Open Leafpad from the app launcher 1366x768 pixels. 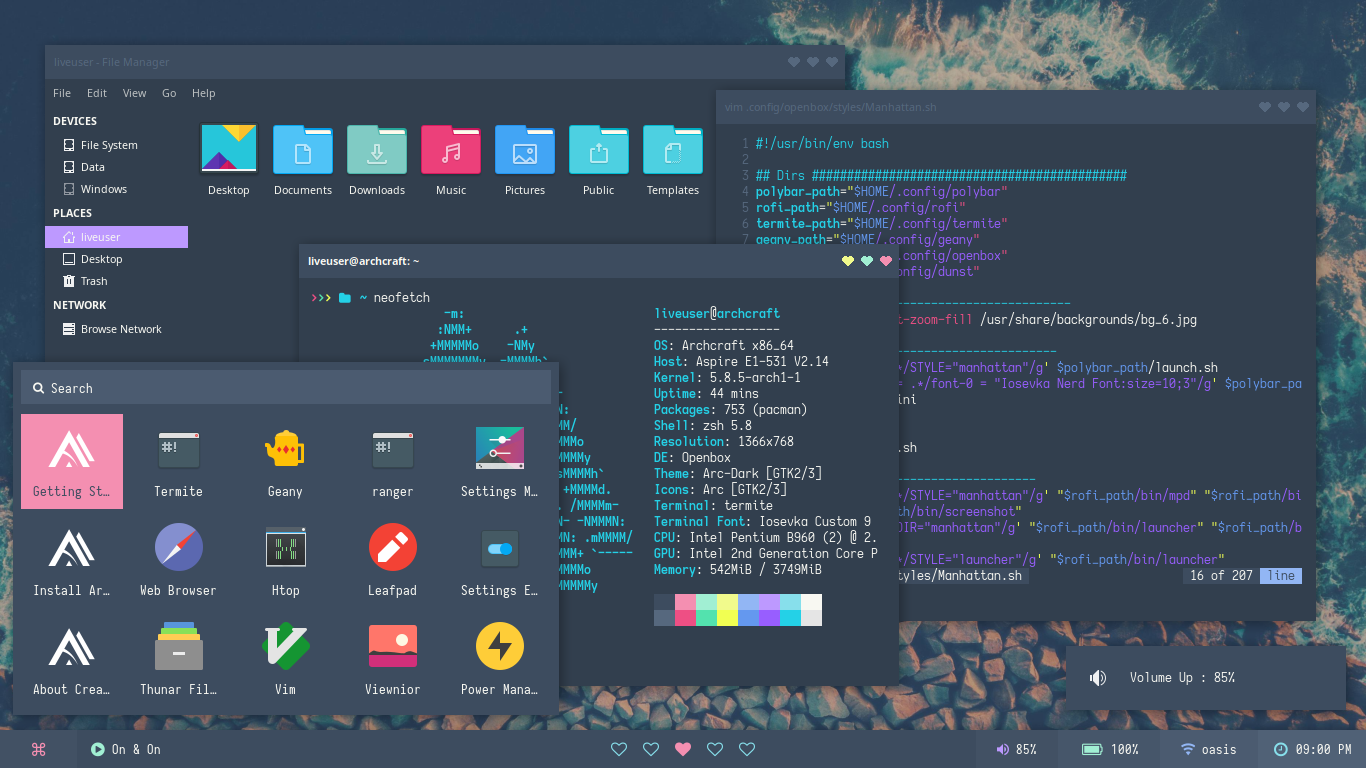[x=392, y=560]
